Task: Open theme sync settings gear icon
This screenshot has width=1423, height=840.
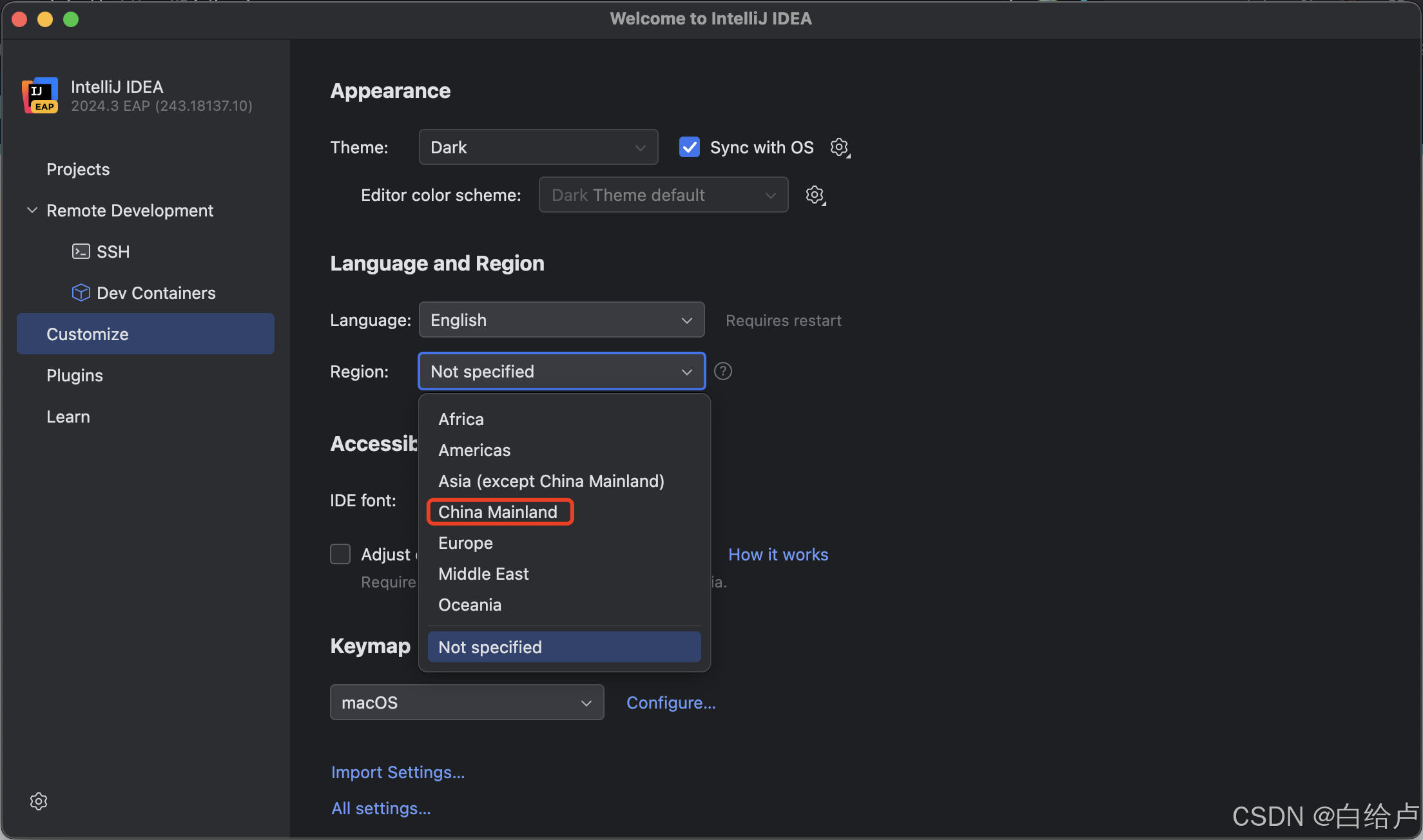Action: pyautogui.click(x=839, y=148)
